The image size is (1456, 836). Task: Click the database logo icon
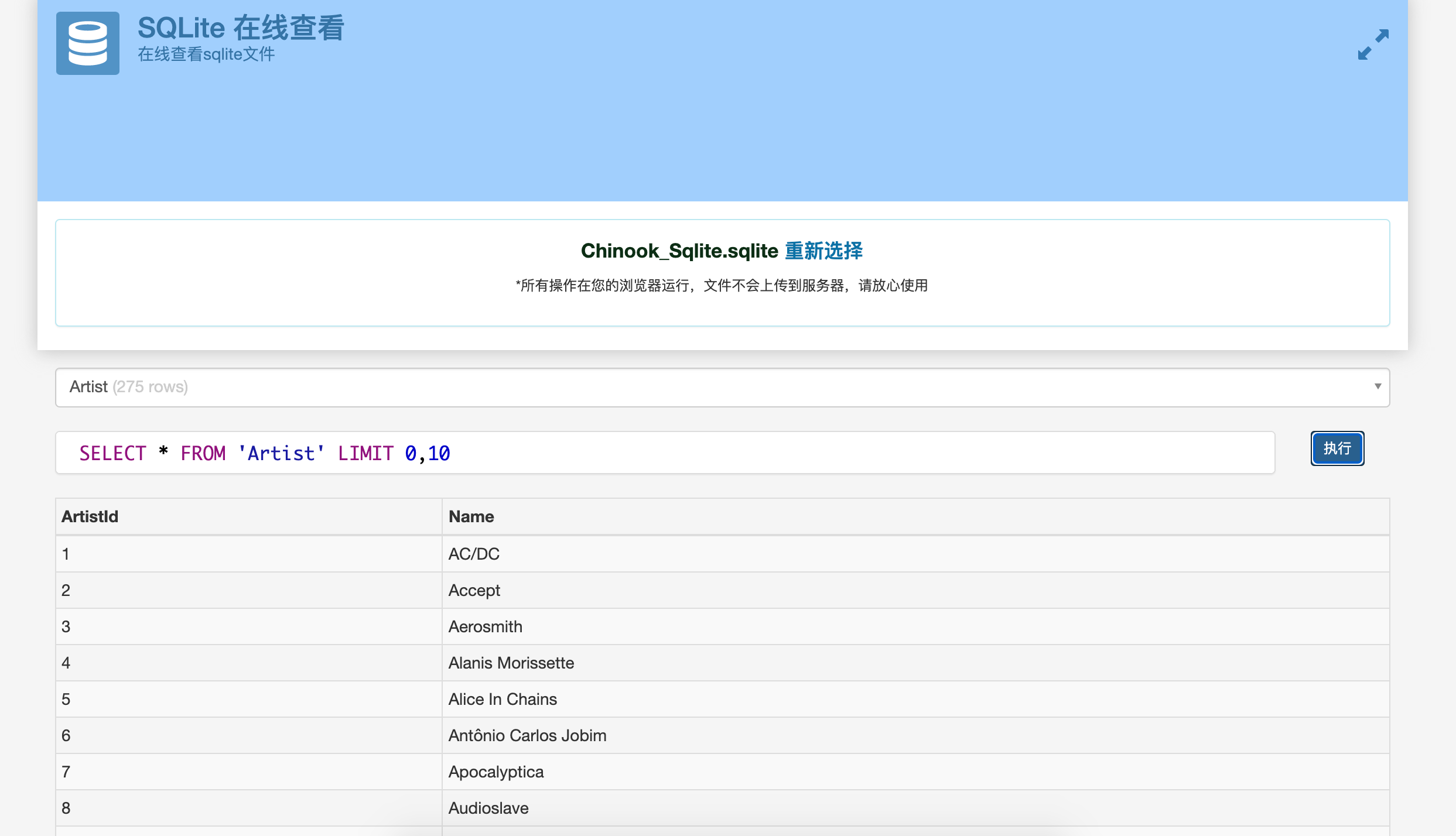(87, 43)
